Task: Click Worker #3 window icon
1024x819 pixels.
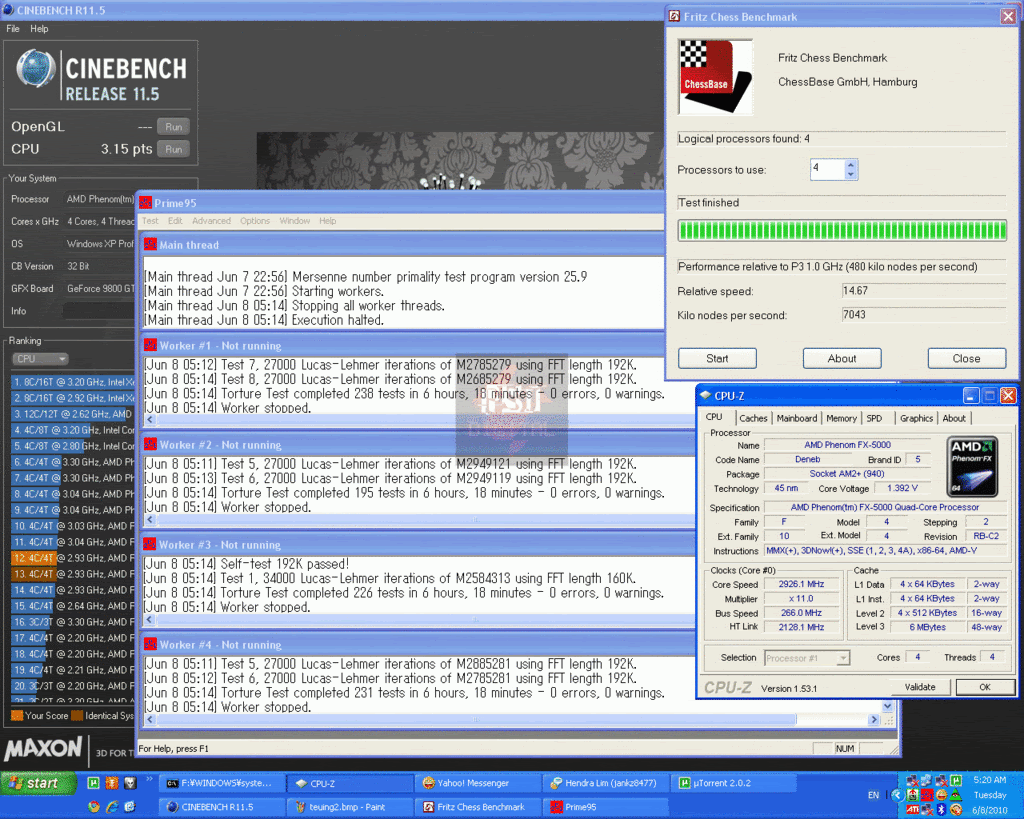Action: click(150, 544)
